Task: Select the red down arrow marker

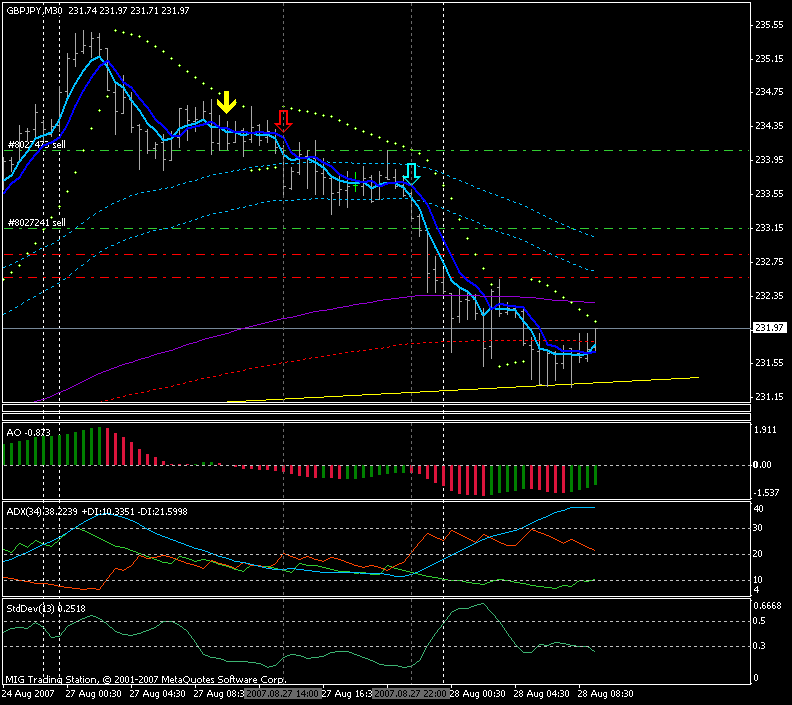Action: tap(283, 121)
